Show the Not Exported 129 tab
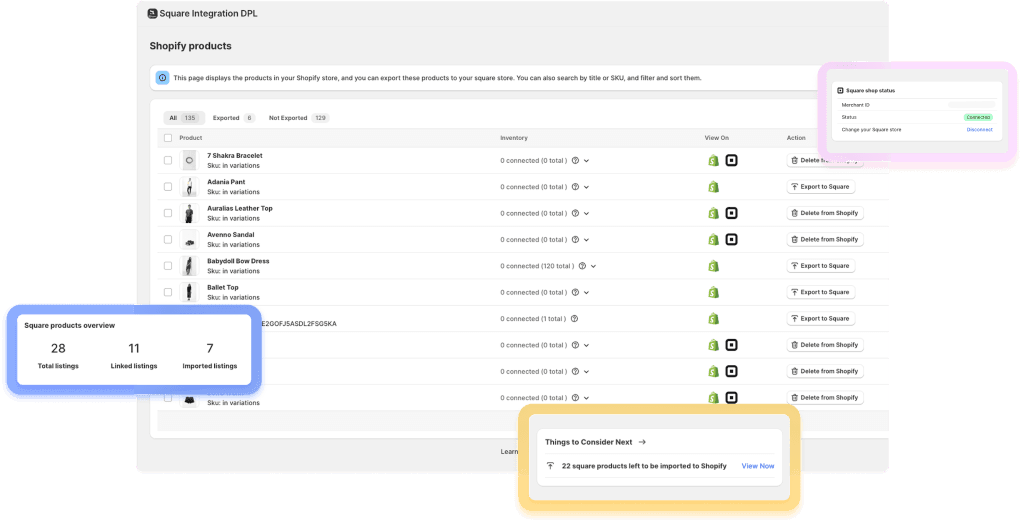The image size is (1024, 523). pyautogui.click(x=298, y=118)
